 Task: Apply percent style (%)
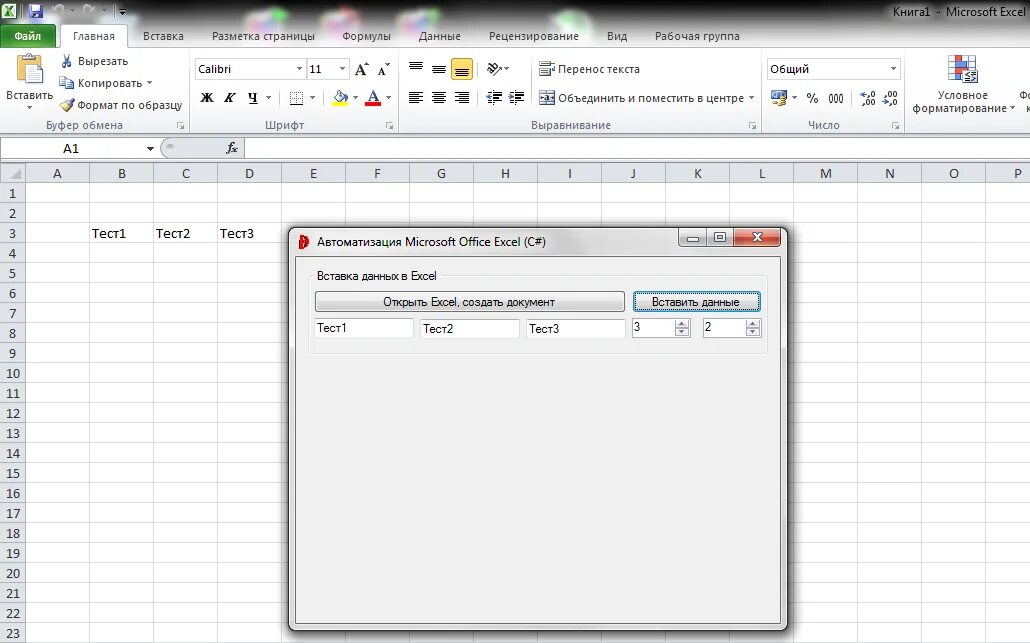click(813, 98)
